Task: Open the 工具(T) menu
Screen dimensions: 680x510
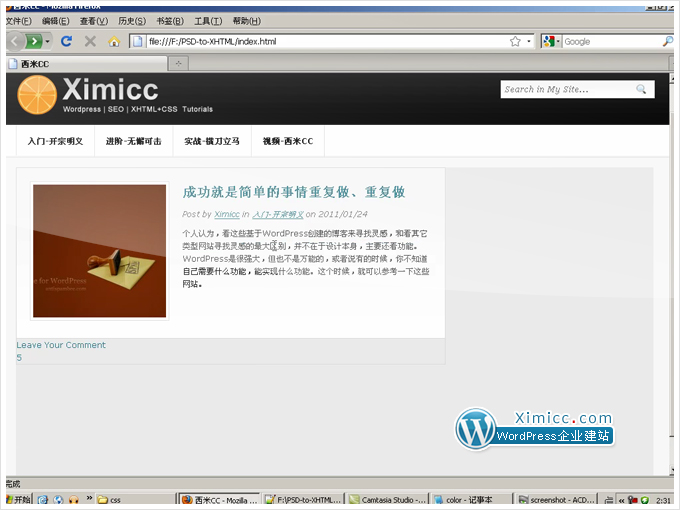Action: point(208,21)
